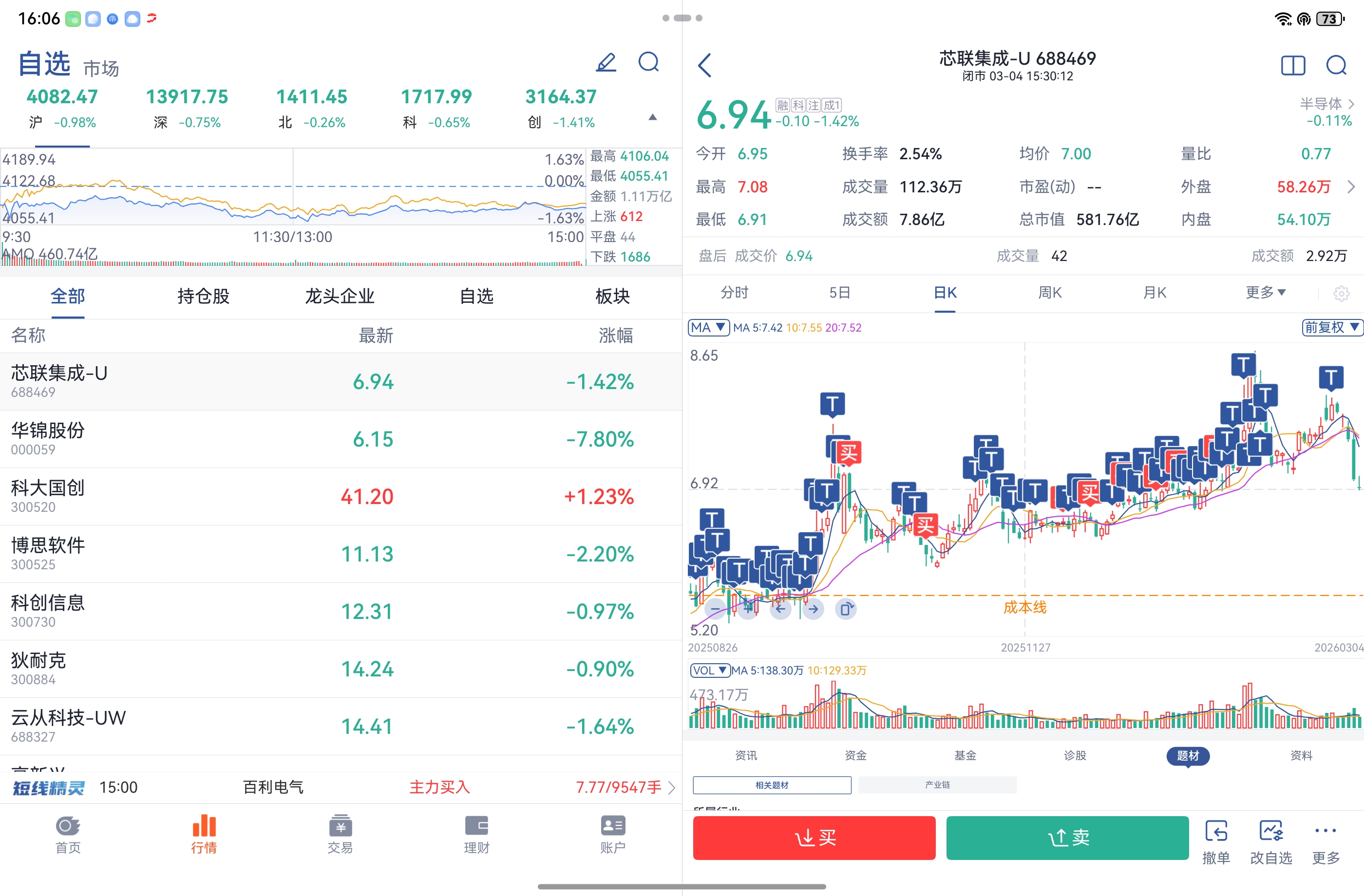Switch to 产业链 toggle option
1364x896 pixels.
937,785
